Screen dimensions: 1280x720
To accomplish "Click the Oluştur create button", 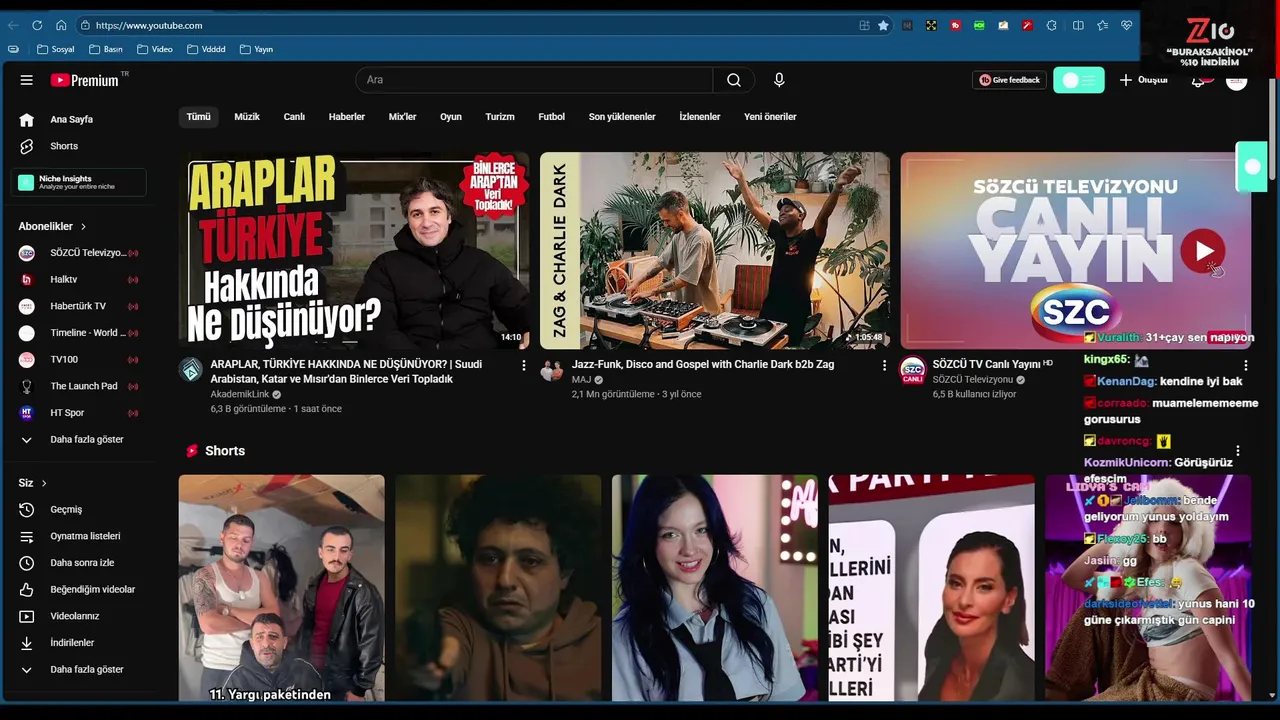I will pos(1143,80).
